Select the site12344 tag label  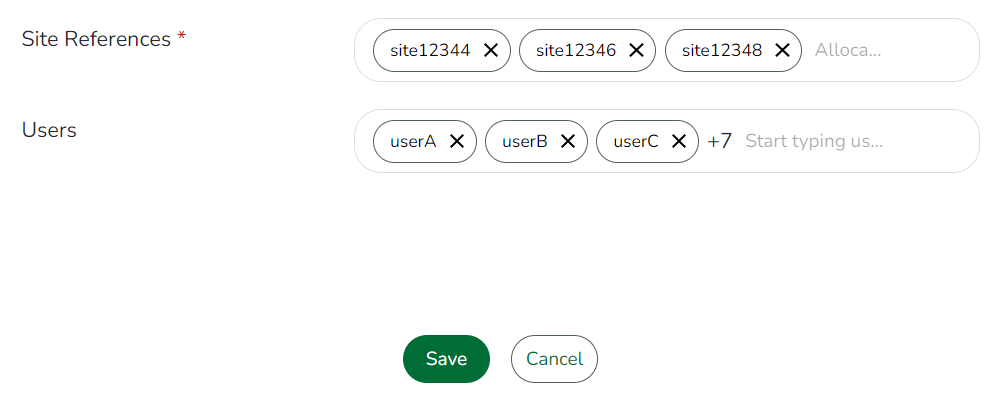tap(430, 50)
